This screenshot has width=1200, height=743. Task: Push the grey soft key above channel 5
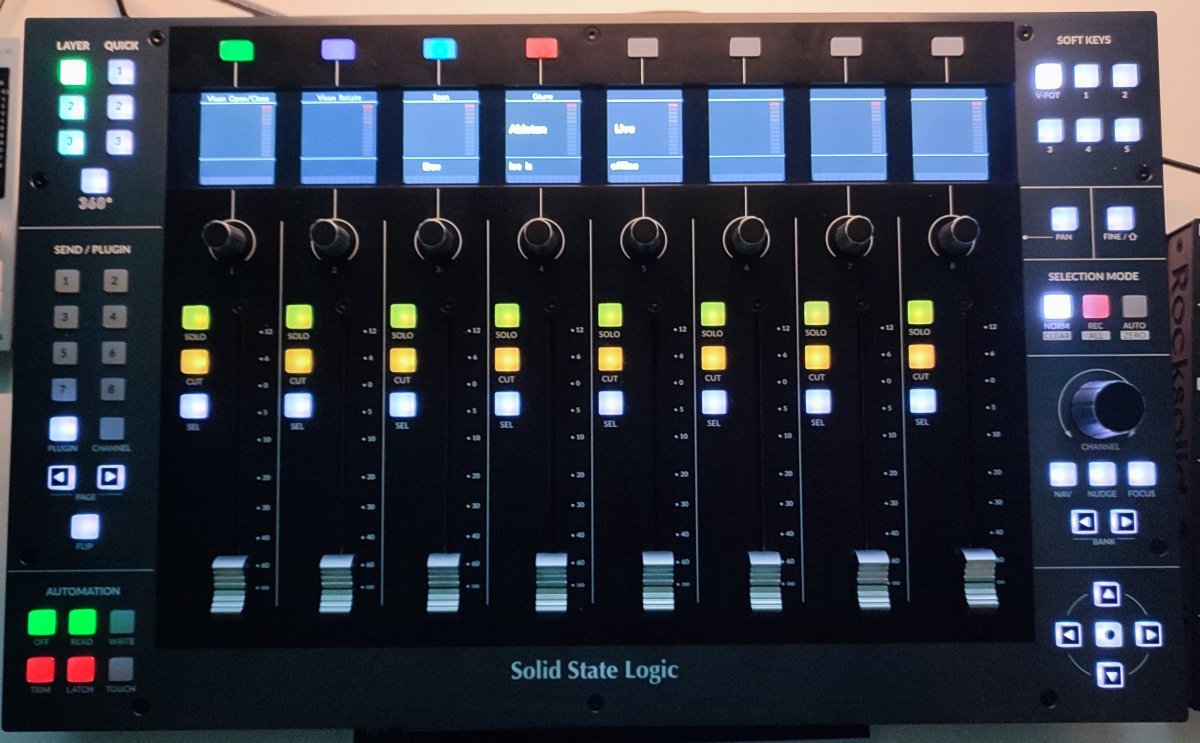coord(643,47)
